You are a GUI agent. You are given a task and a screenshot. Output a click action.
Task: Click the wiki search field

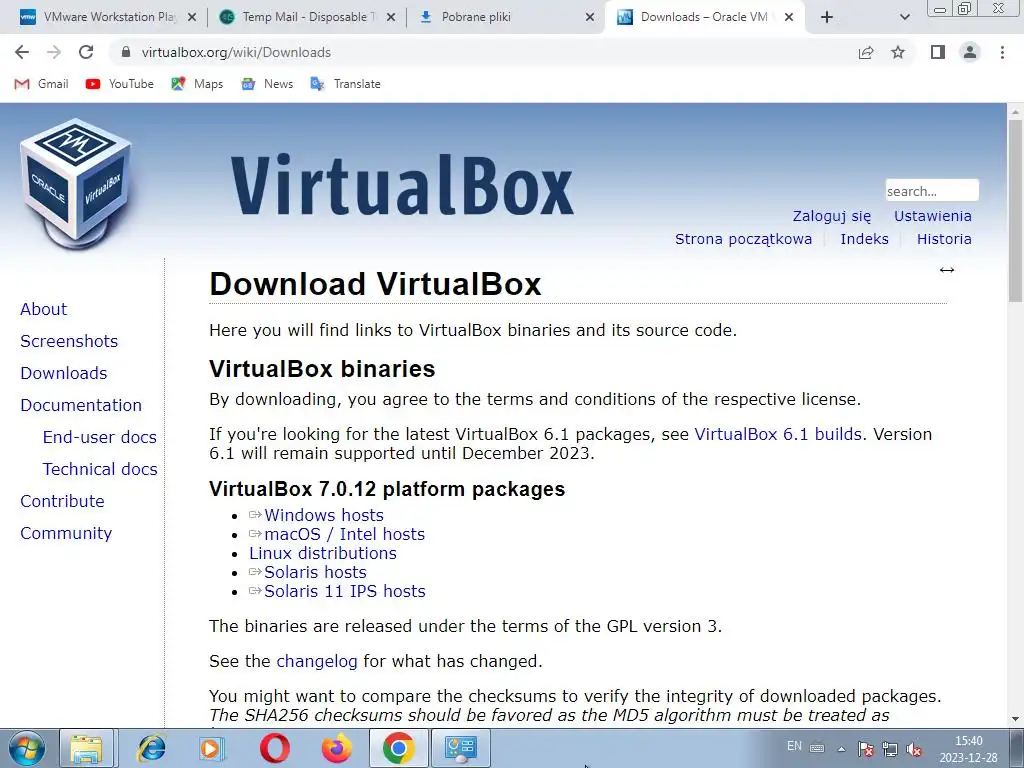[x=932, y=191]
